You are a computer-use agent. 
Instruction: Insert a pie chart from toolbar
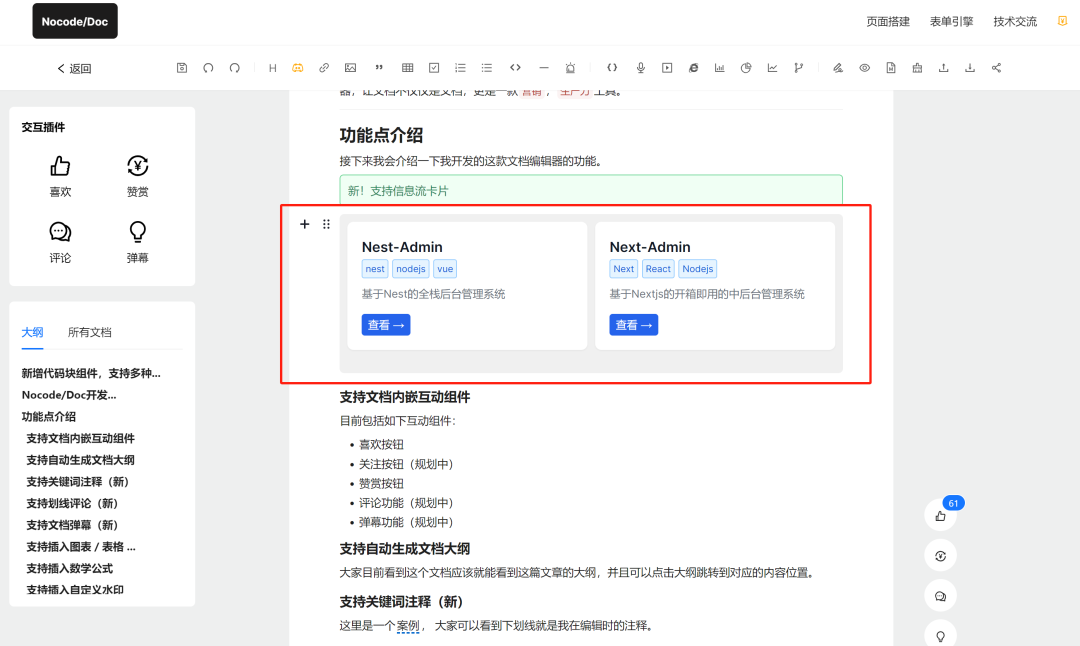point(746,68)
